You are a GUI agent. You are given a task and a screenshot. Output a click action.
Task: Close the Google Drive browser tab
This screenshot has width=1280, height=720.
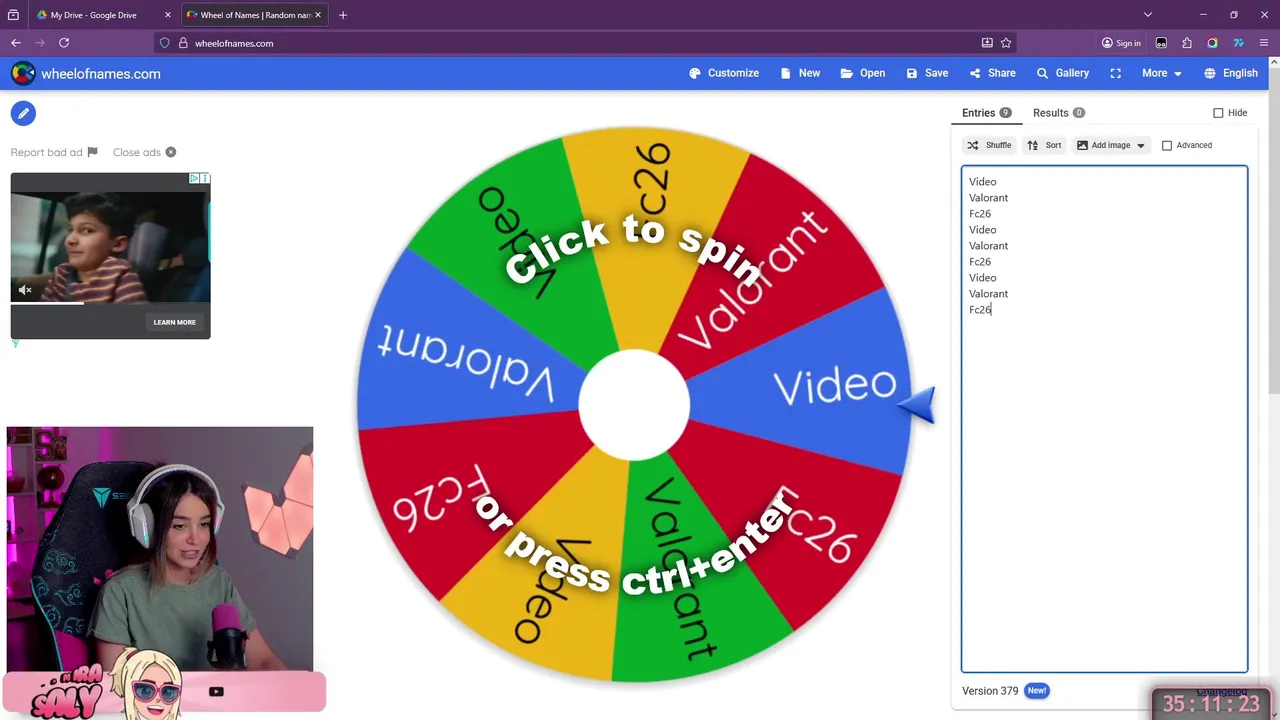168,15
